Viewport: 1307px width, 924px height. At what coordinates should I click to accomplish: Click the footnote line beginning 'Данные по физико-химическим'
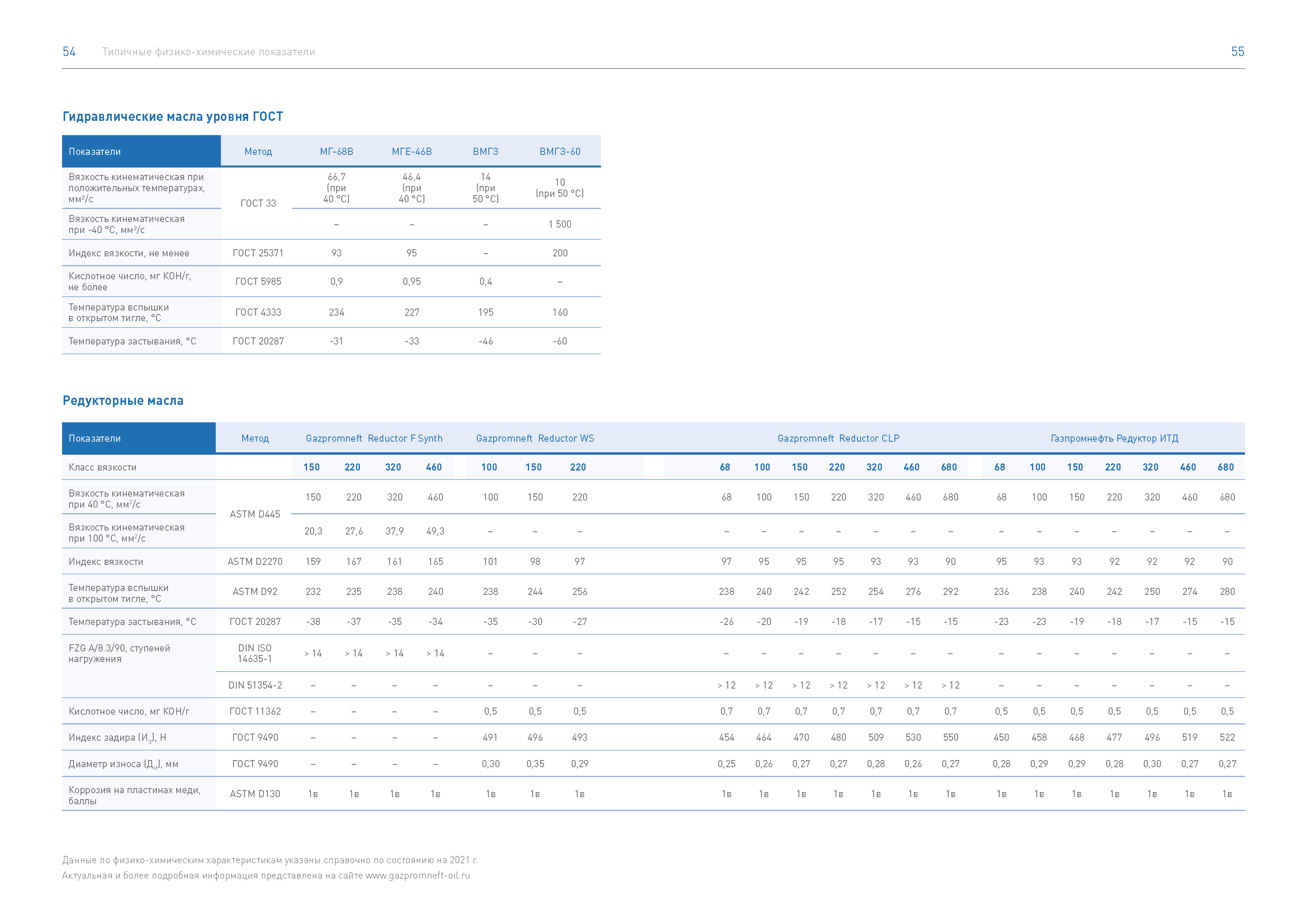(270, 860)
